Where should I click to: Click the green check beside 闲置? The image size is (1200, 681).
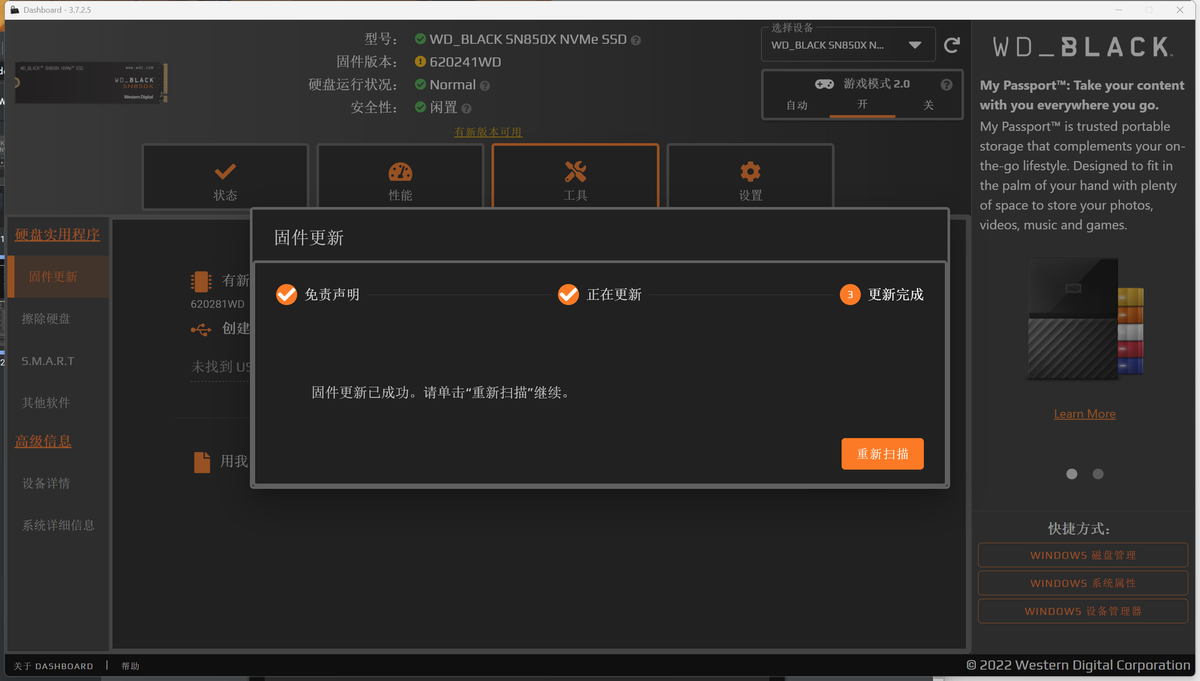(x=420, y=107)
